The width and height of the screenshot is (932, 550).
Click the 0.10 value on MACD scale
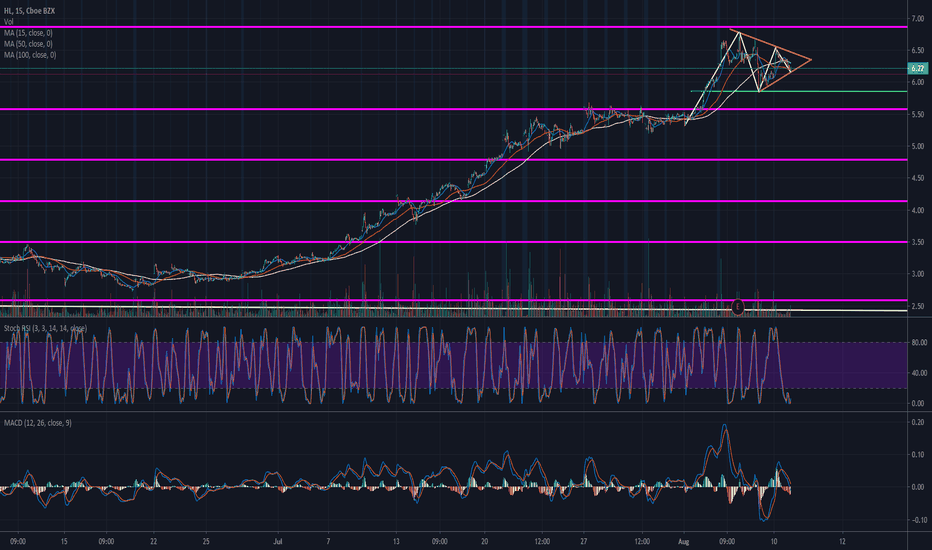(919, 454)
